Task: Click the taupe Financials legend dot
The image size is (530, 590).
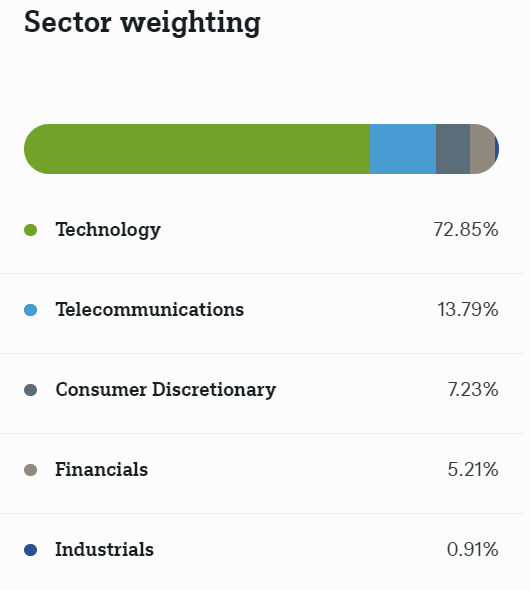Action: [30, 470]
